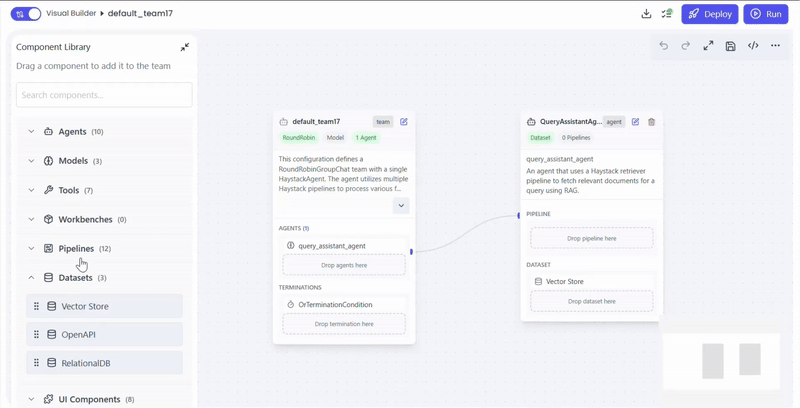Select the RelationalDB dataset component

coord(104,363)
